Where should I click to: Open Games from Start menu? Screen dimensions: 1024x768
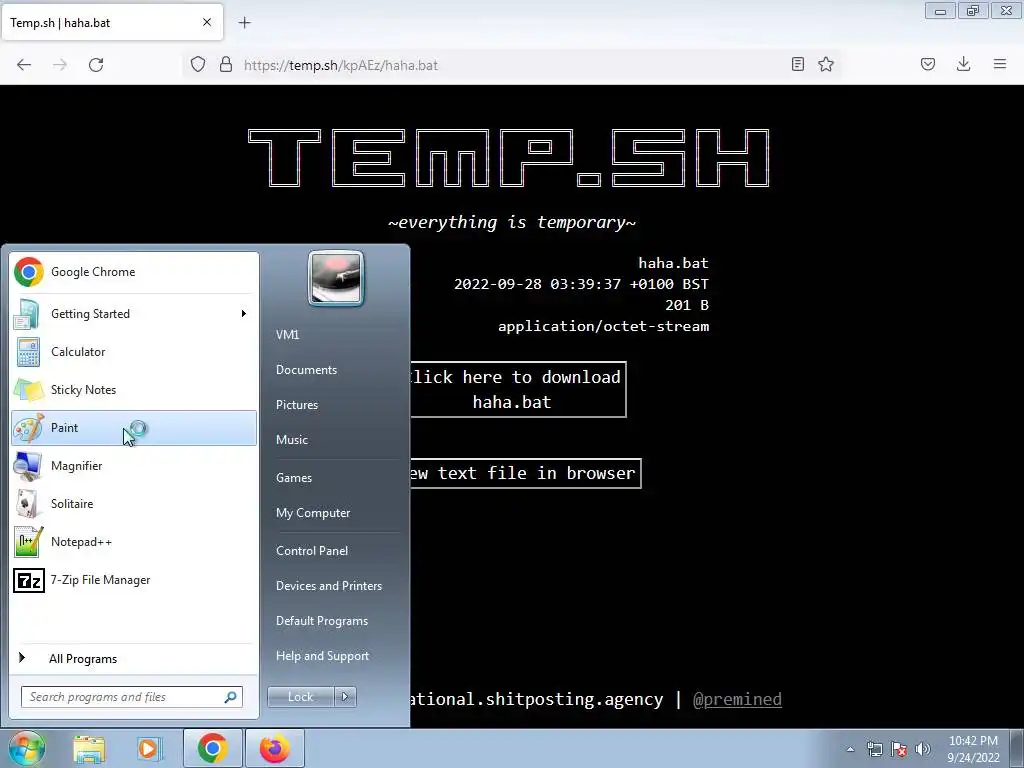(294, 477)
